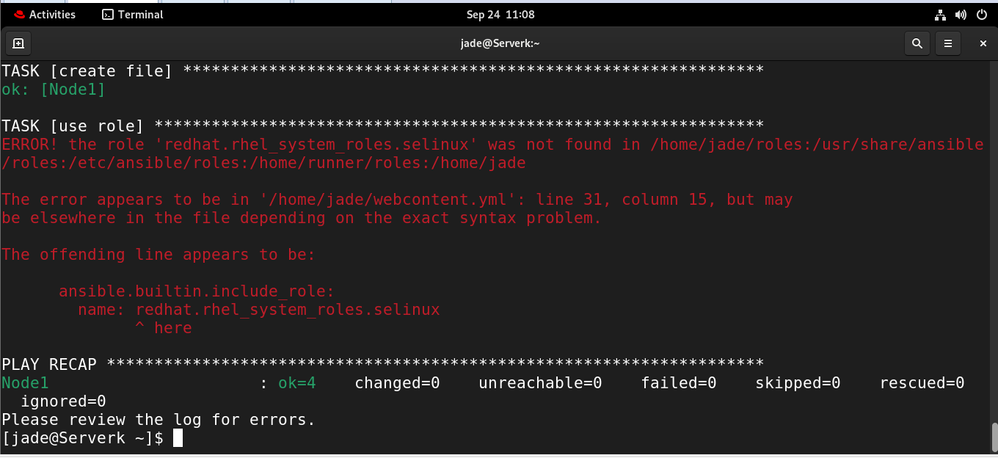Image resolution: width=998 pixels, height=458 pixels.
Task: Open a new terminal tab
Action: tap(18, 44)
